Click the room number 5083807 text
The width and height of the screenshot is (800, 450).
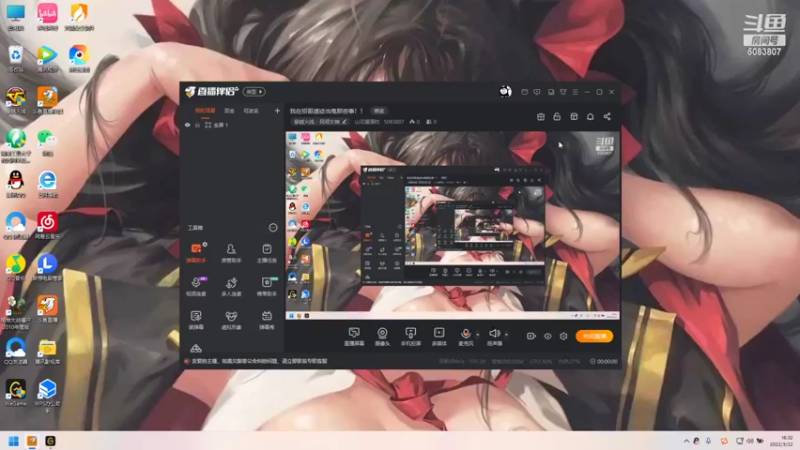394,122
